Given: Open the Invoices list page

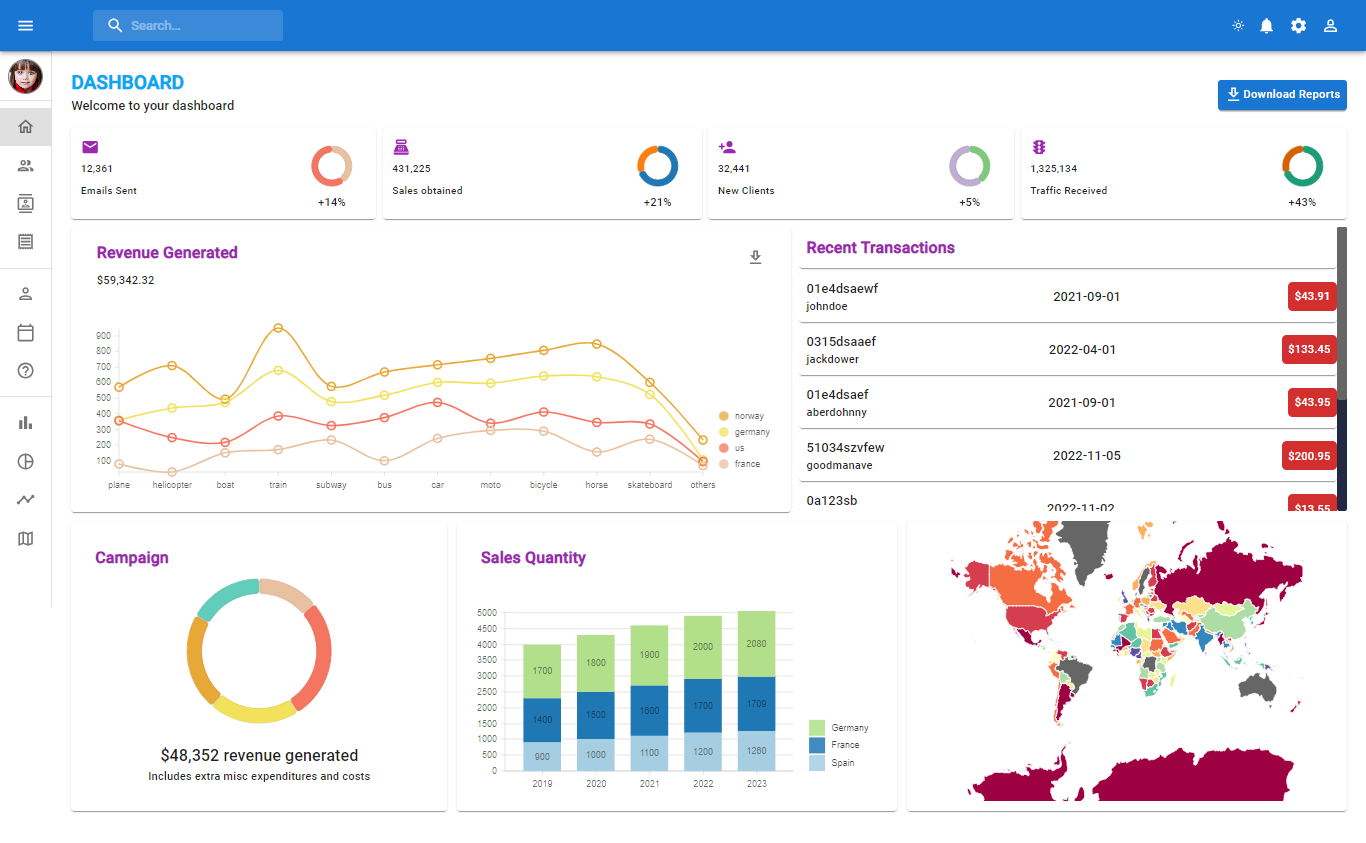Looking at the screenshot, I should coord(25,241).
